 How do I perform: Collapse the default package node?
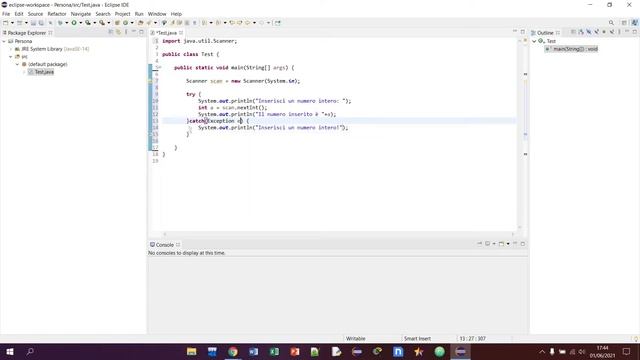18,64
